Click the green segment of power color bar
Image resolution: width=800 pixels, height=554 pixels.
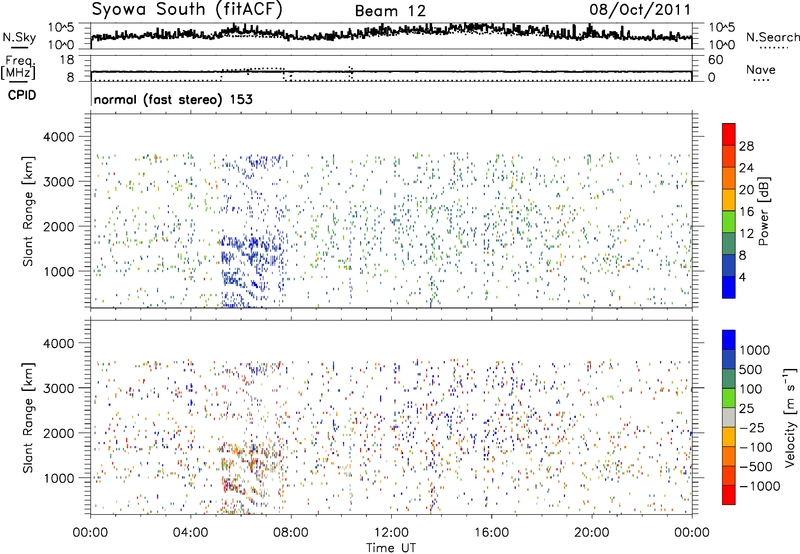point(729,221)
